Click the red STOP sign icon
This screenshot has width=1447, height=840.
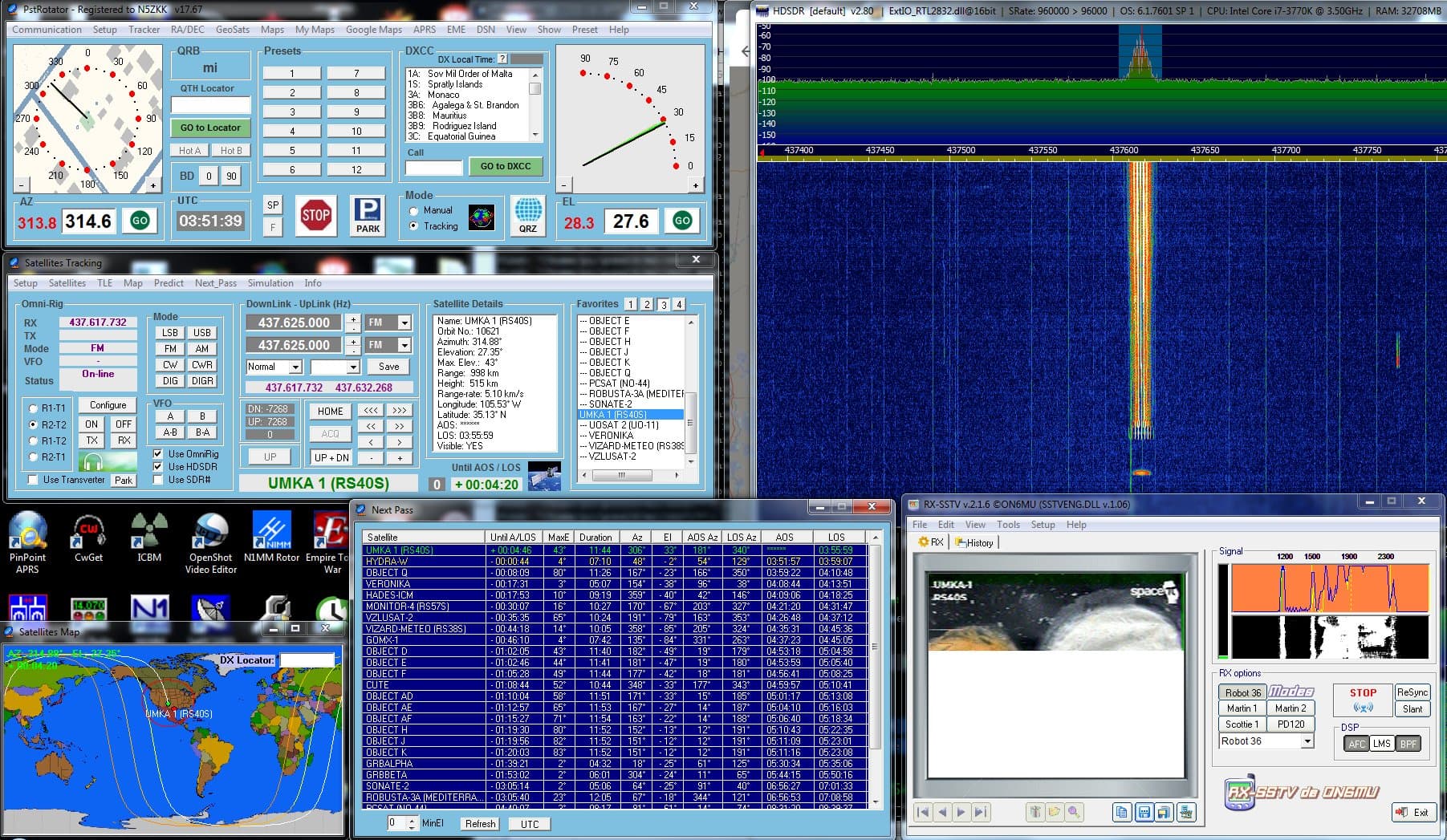pos(315,215)
